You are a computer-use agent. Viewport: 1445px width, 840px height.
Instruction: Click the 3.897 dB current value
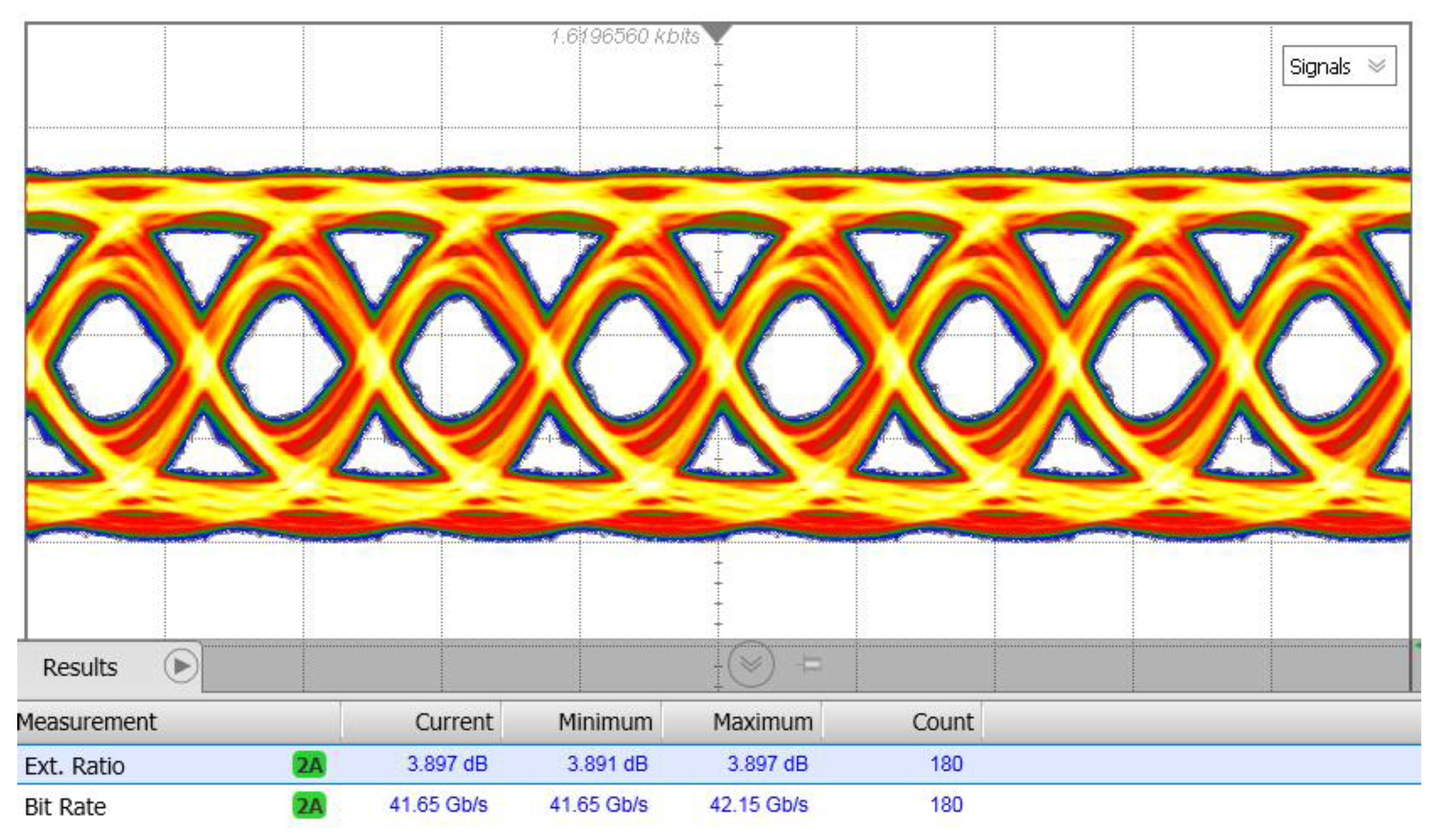click(447, 764)
